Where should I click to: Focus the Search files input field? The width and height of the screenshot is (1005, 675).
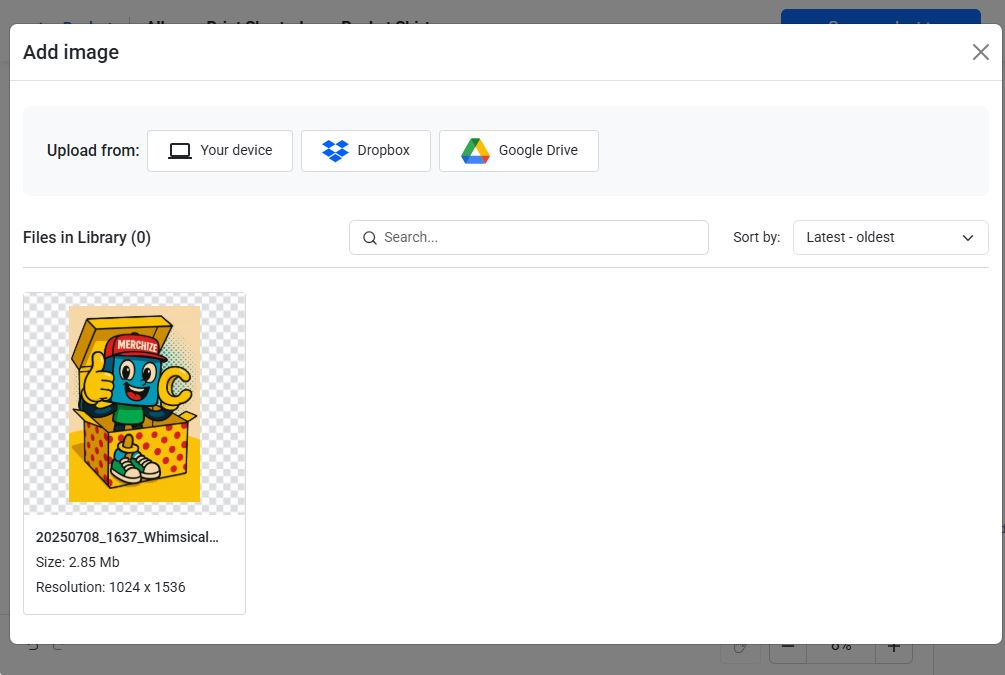pyautogui.click(x=540, y=238)
